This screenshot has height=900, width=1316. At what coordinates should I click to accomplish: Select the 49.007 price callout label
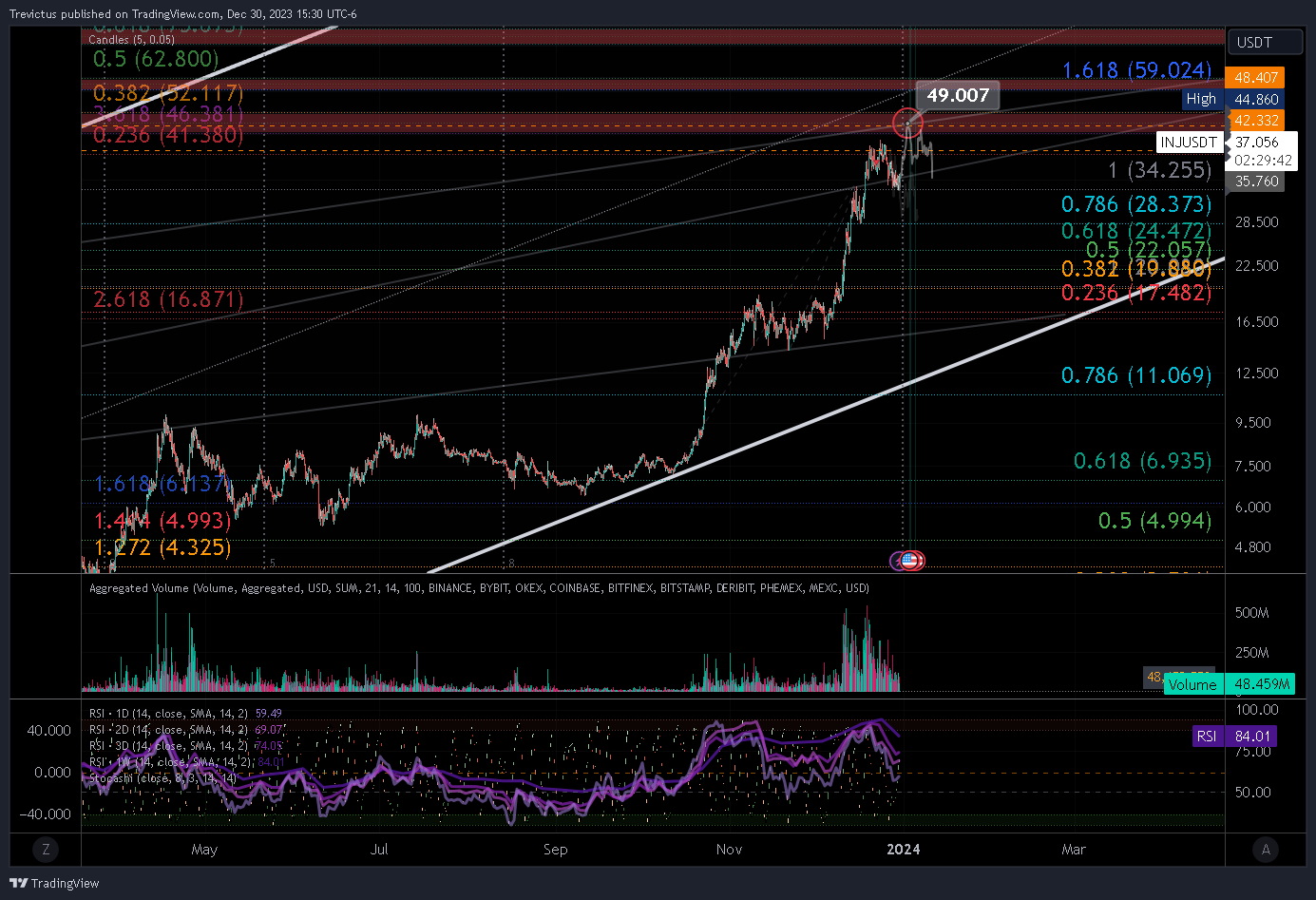958,95
